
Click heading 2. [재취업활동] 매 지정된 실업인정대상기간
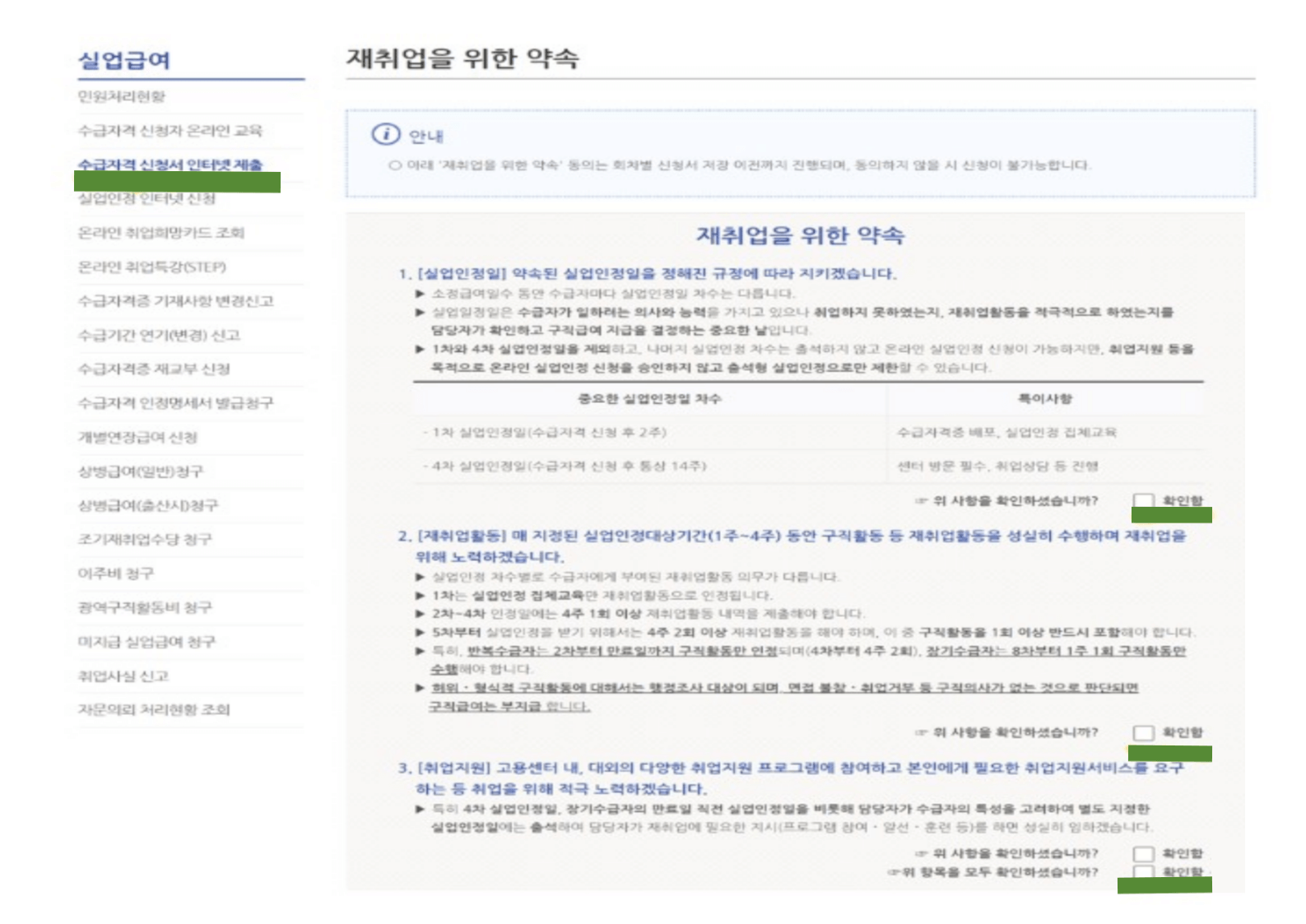792,546
